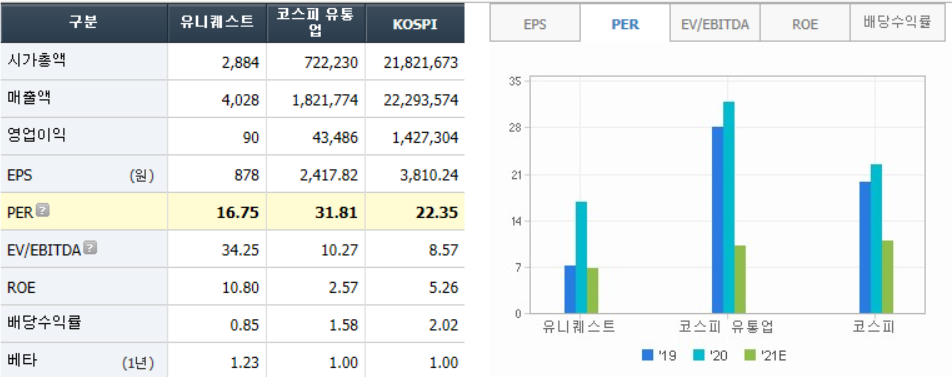Open the 배당수익률 chart tab
952x377 pixels.
point(896,24)
